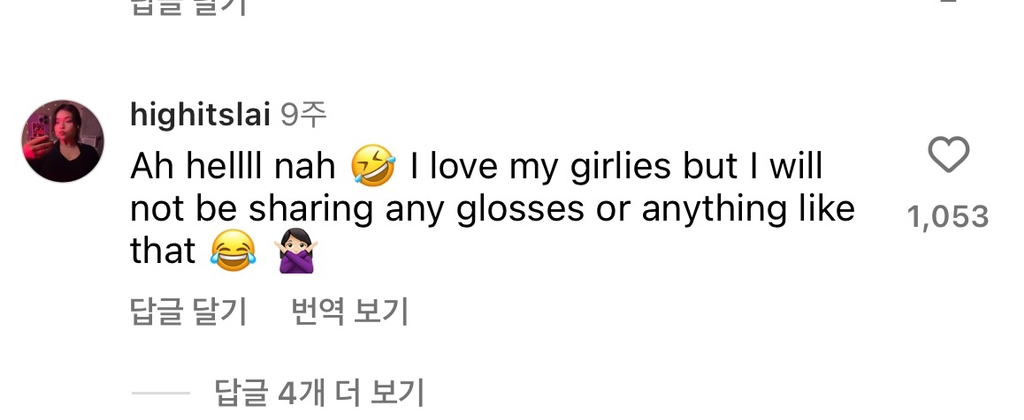Open highitslai's profile picture

(x=63, y=141)
